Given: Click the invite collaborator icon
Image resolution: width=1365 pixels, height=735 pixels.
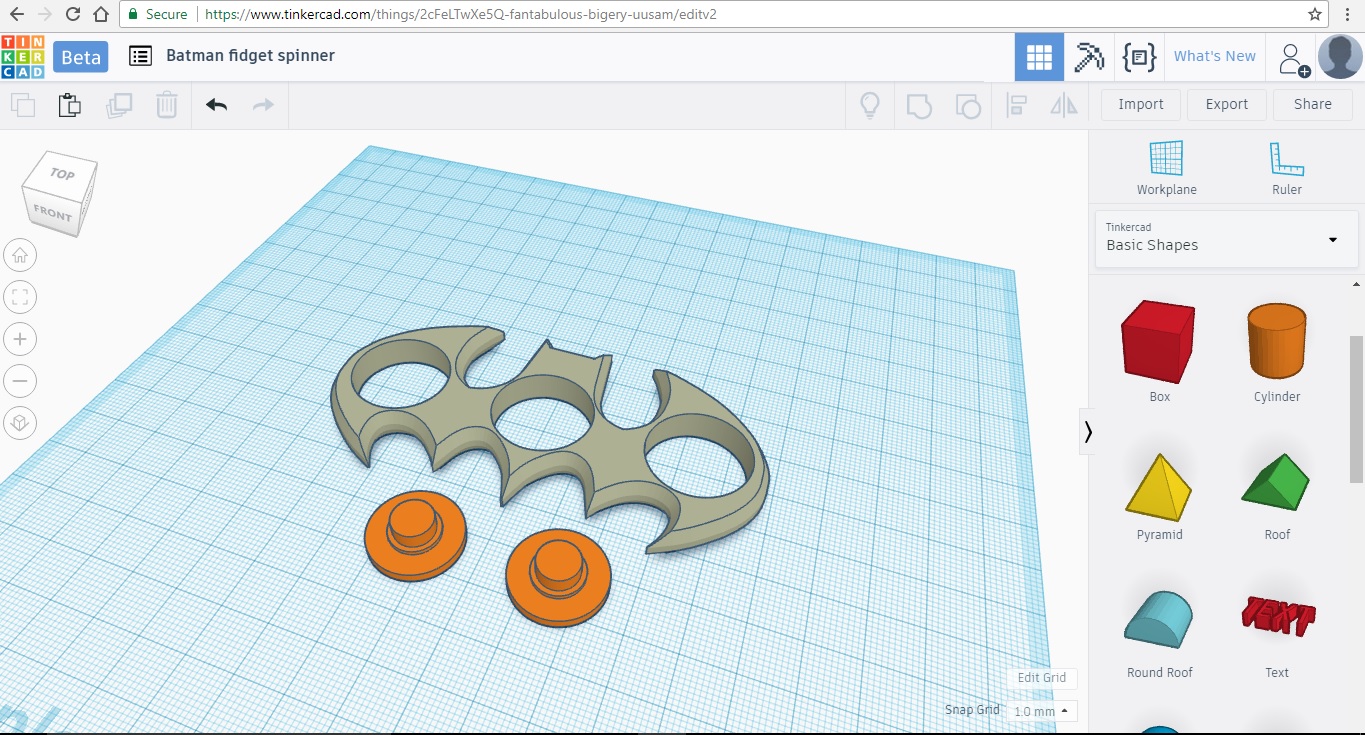Looking at the screenshot, I should tap(1293, 59).
